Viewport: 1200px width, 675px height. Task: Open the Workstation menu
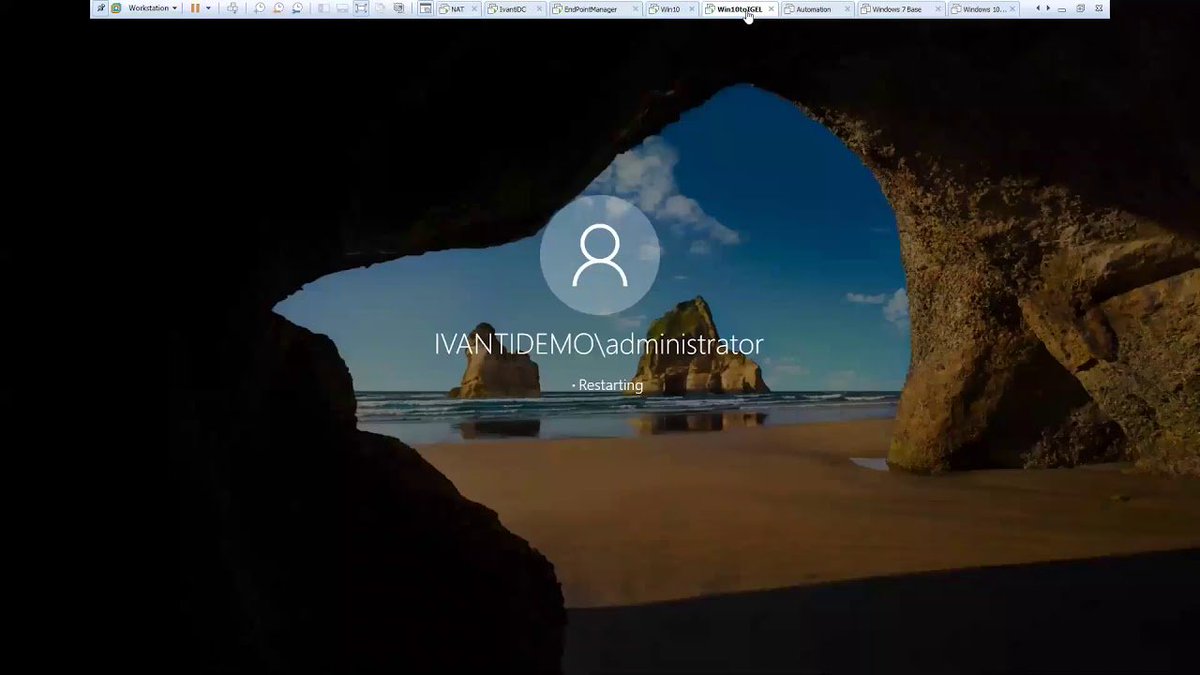pos(152,8)
